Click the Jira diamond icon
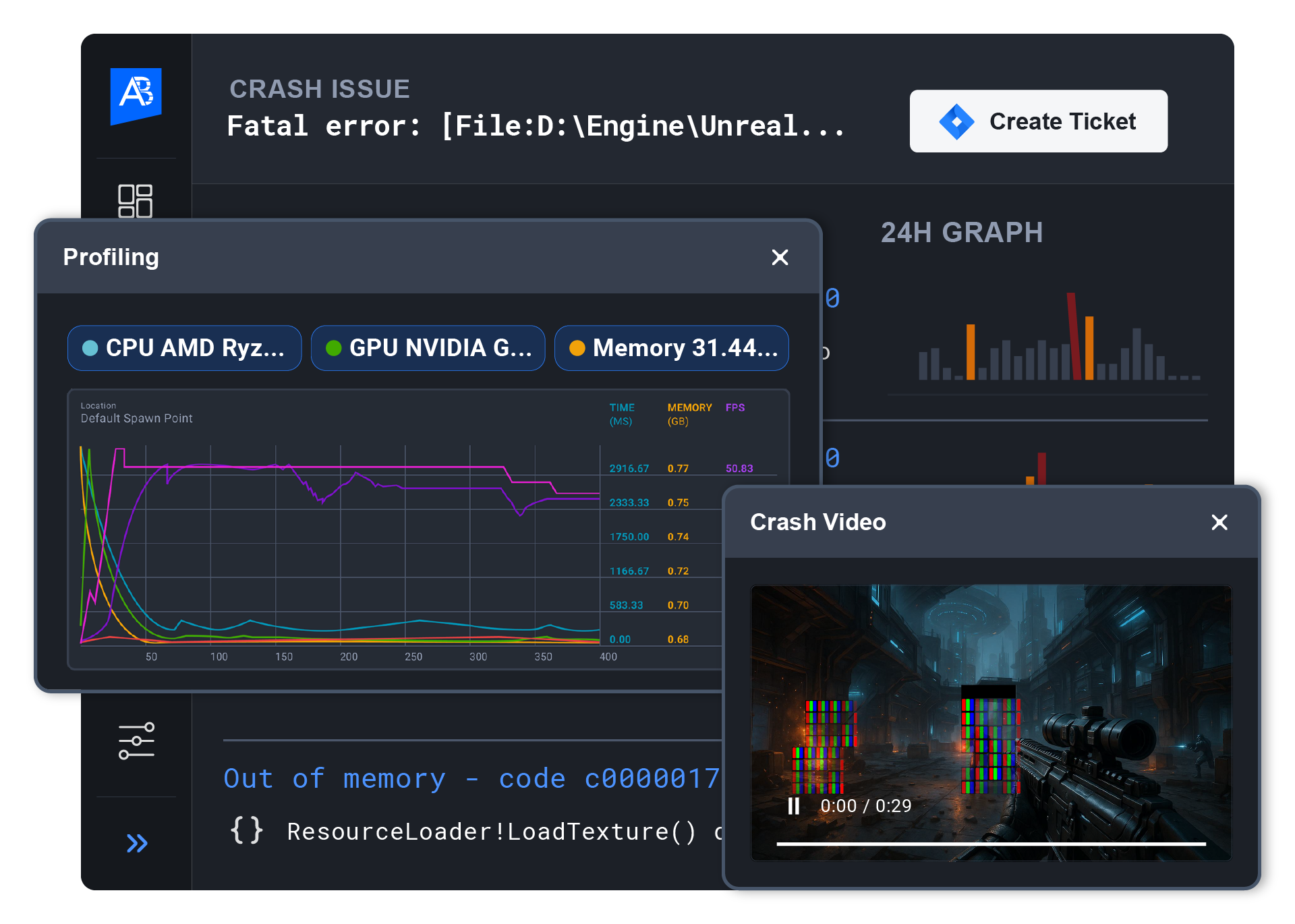The height and width of the screenshot is (924, 1295). (956, 122)
